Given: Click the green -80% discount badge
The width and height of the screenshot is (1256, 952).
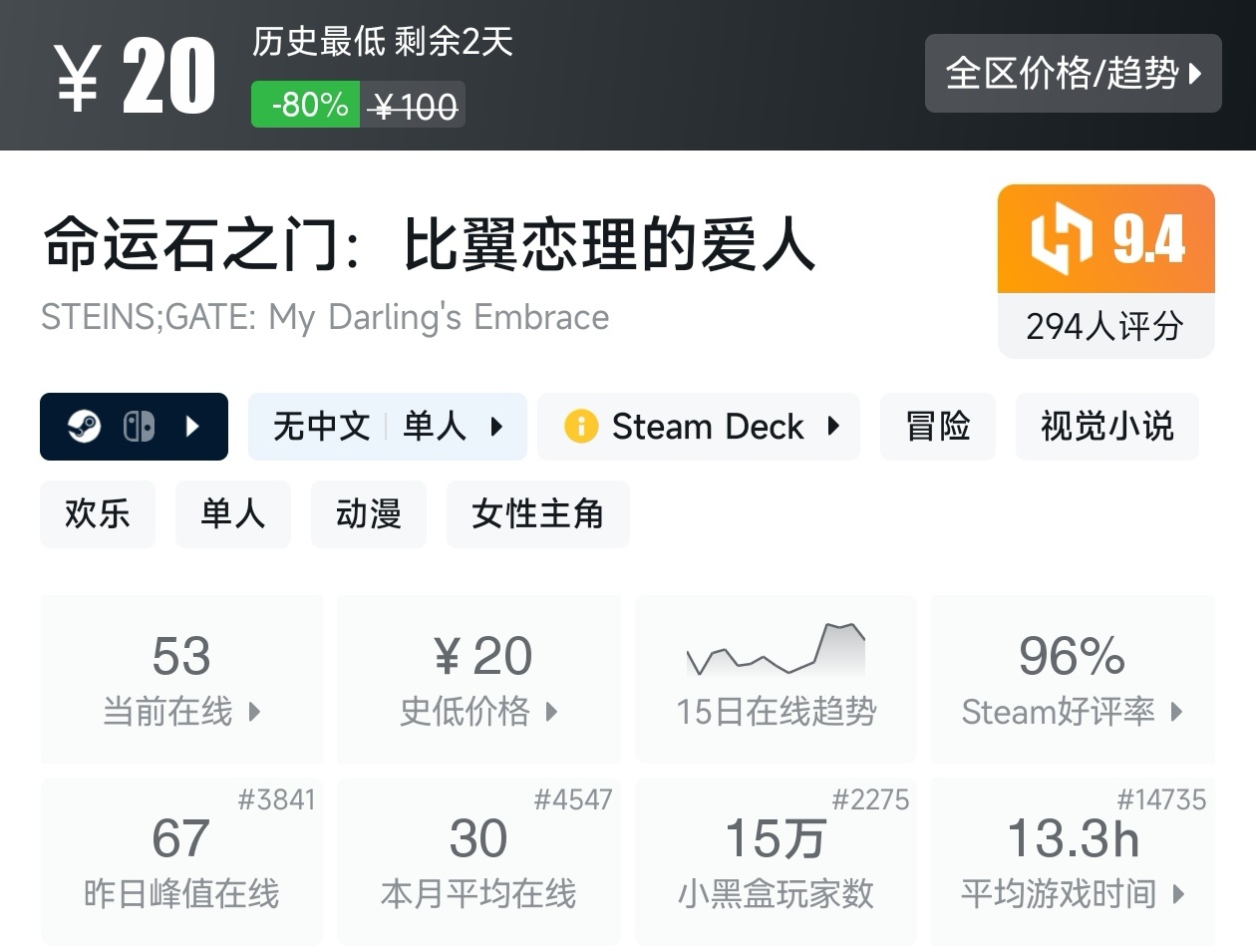Looking at the screenshot, I should tap(306, 105).
